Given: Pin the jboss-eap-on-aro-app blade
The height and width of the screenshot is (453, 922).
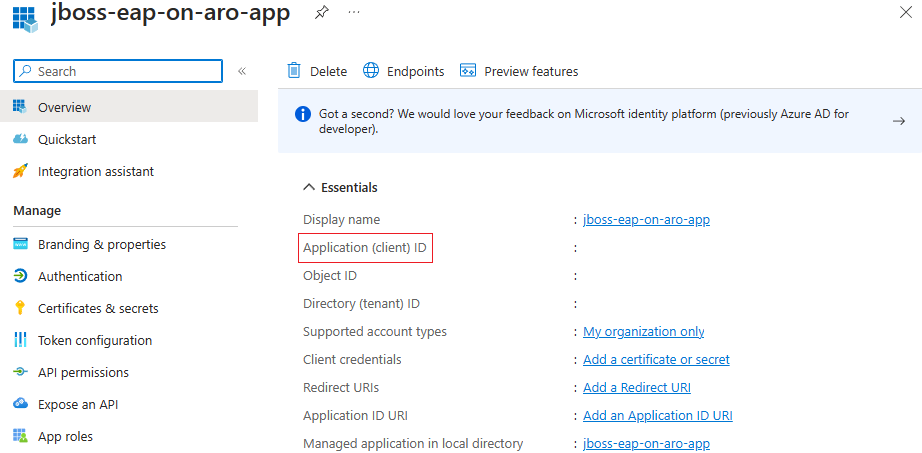Looking at the screenshot, I should [x=321, y=12].
